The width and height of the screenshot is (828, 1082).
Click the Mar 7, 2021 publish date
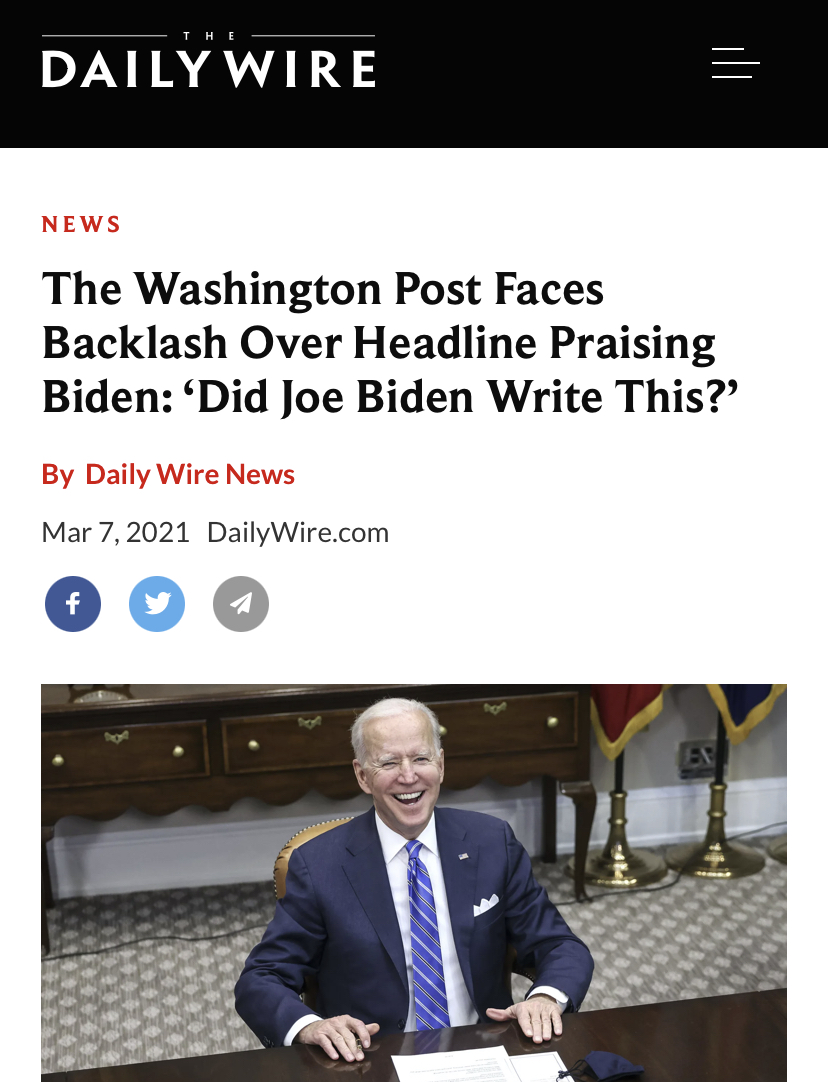[115, 533]
